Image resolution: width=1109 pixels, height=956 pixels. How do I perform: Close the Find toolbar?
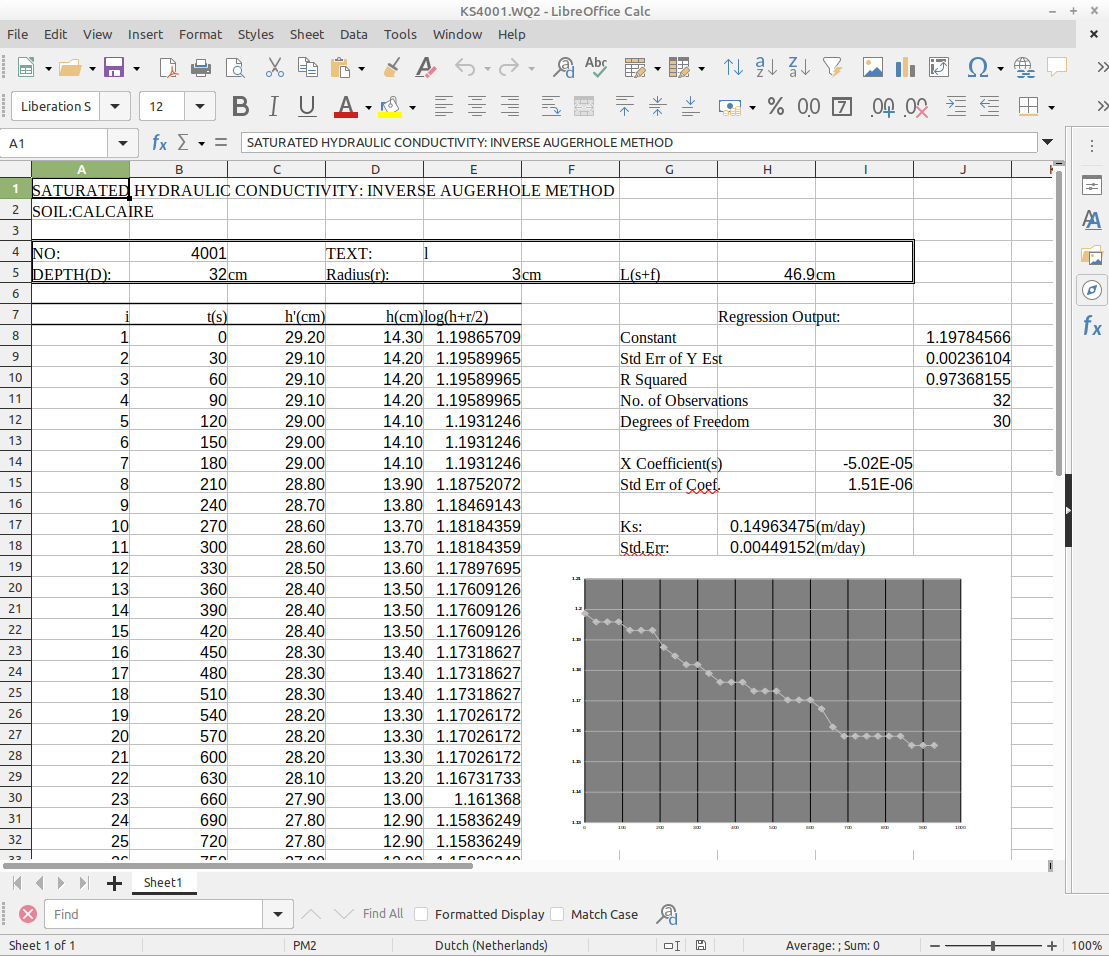coord(28,914)
